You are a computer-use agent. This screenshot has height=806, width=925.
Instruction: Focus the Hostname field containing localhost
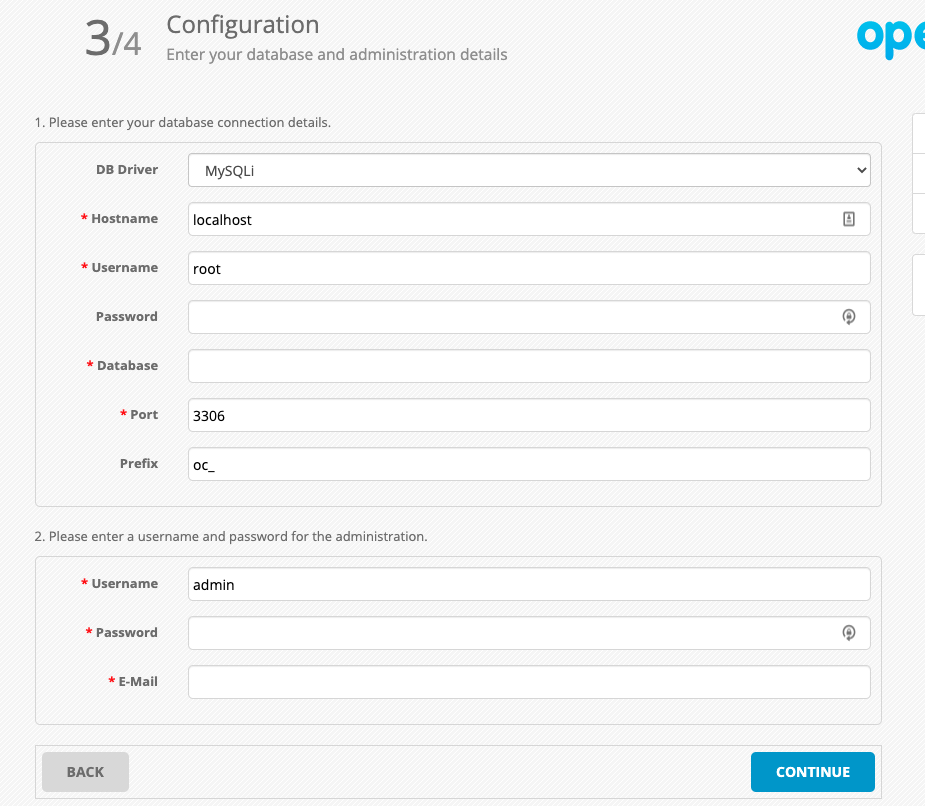pyautogui.click(x=510, y=219)
